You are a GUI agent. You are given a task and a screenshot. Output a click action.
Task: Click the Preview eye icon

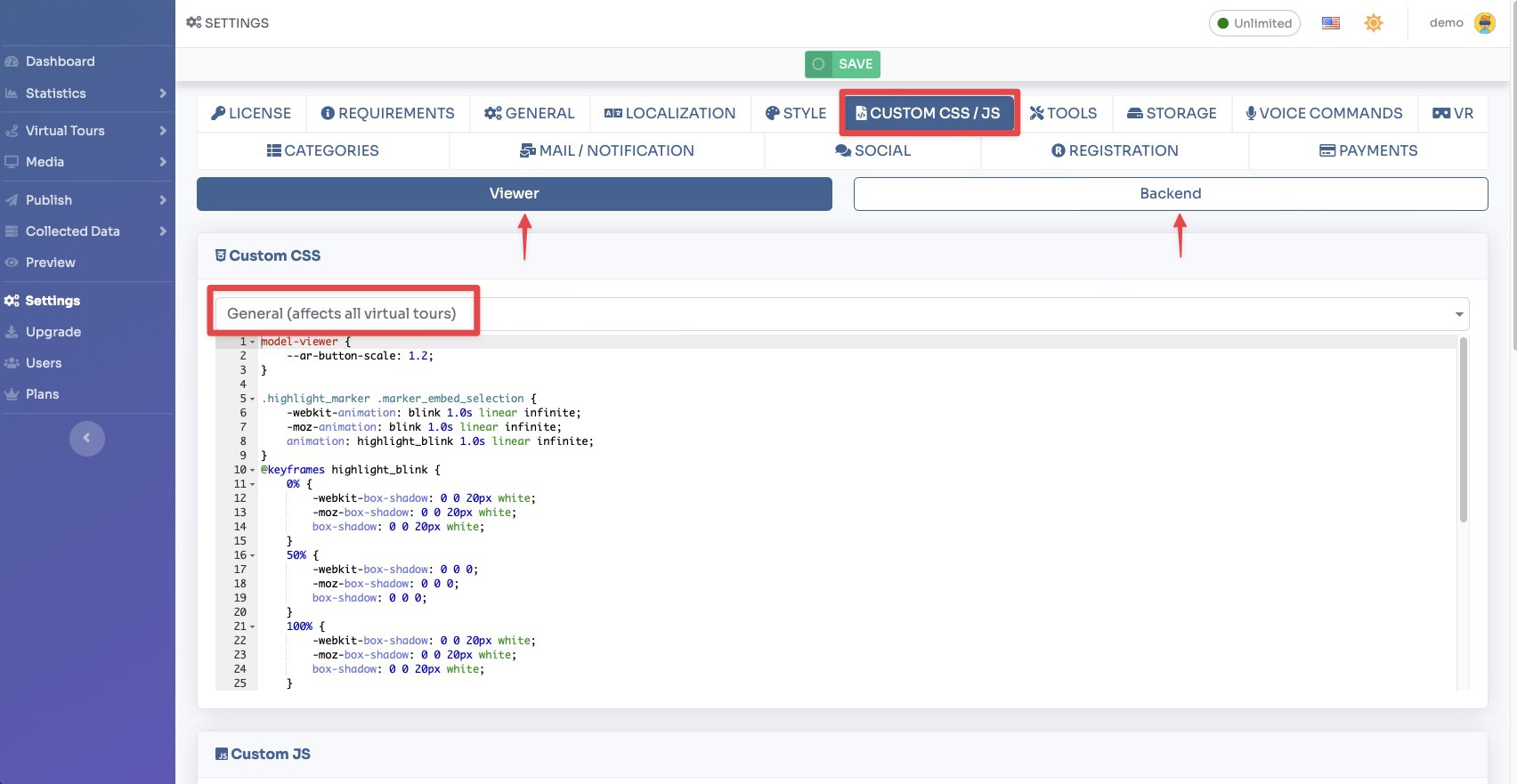click(x=12, y=263)
